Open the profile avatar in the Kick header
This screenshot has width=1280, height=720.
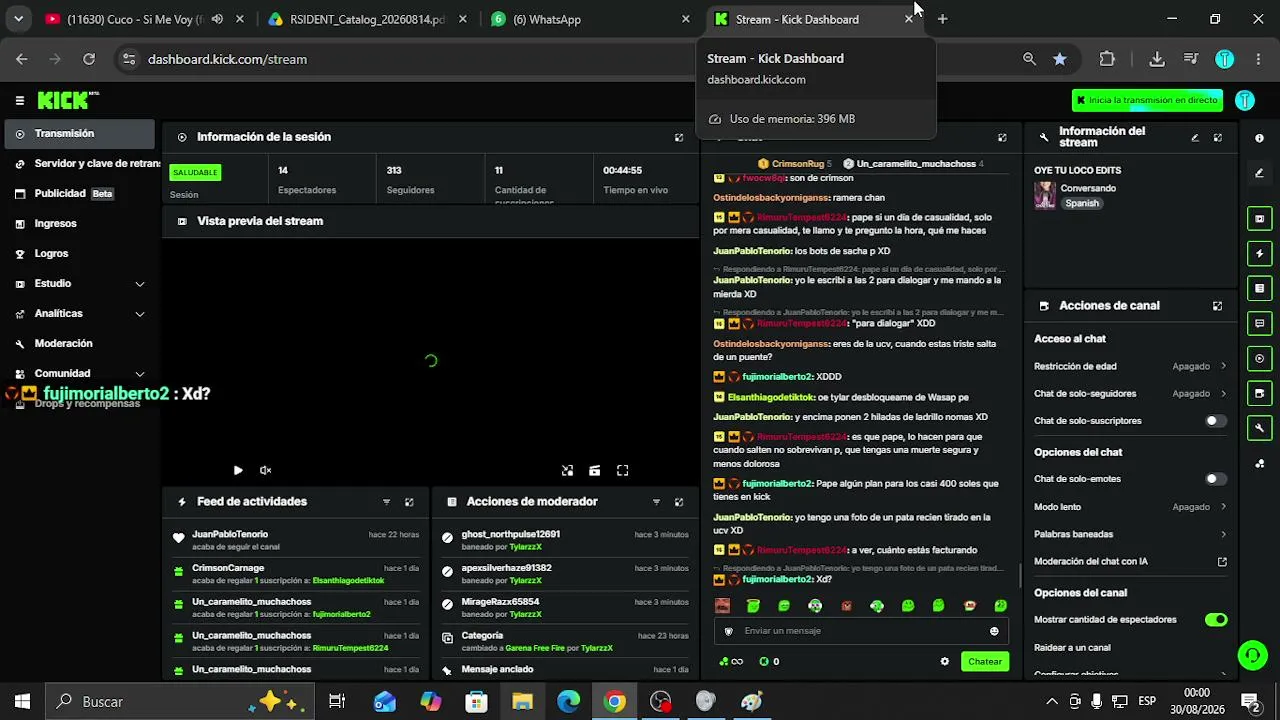(1245, 100)
